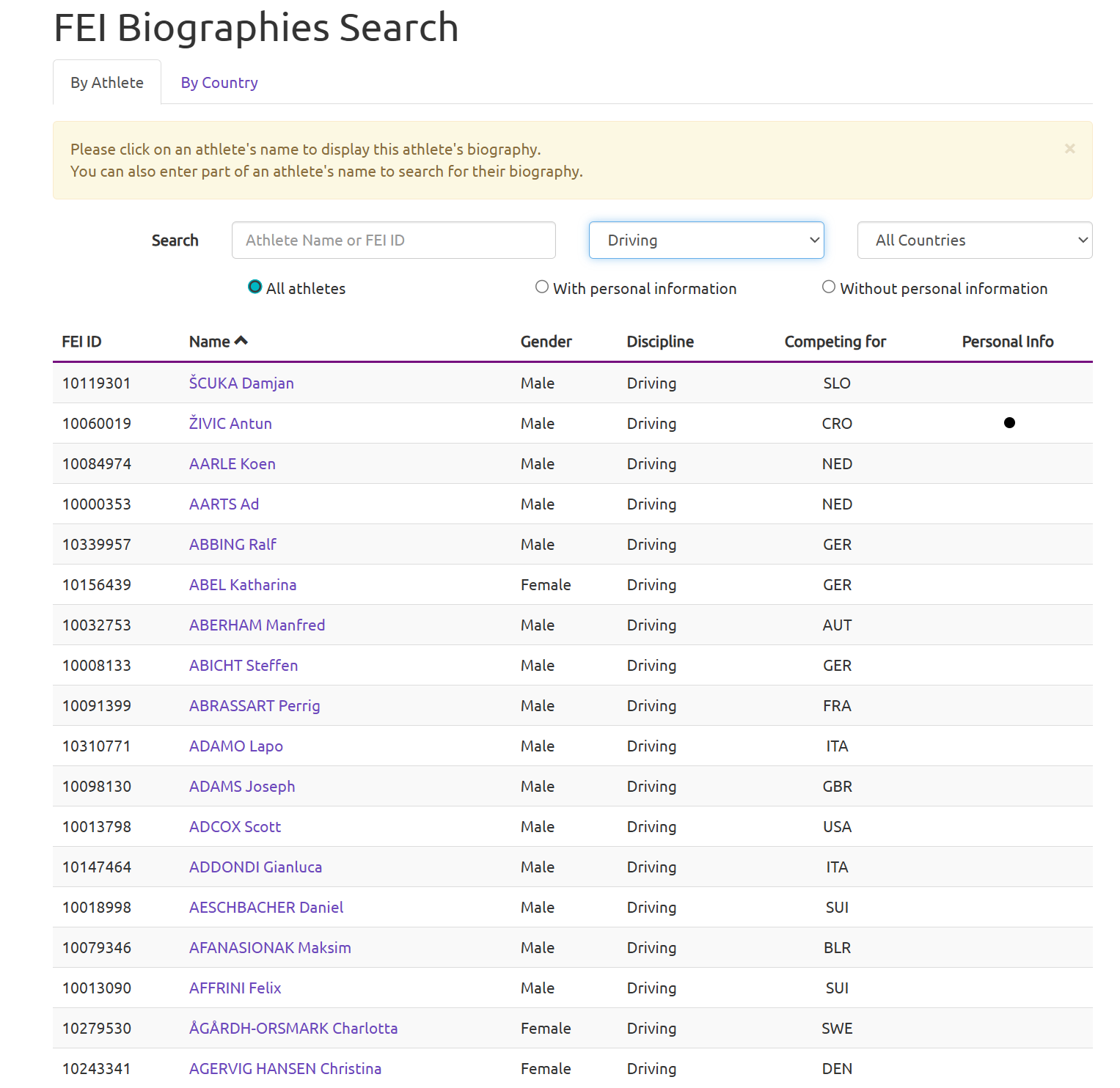Click the Athlete Name or FEI ID field

pos(393,240)
